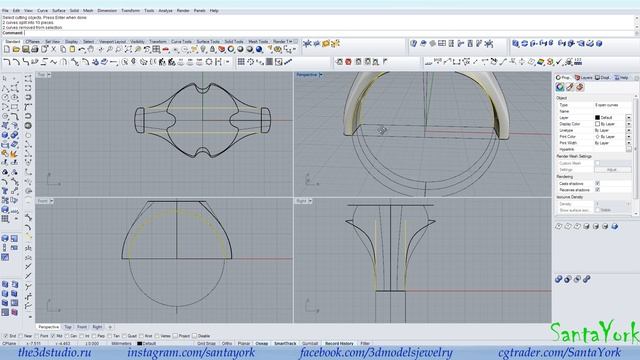
Task: Select the pointer tool in left sidebar
Action: click(x=5, y=78)
